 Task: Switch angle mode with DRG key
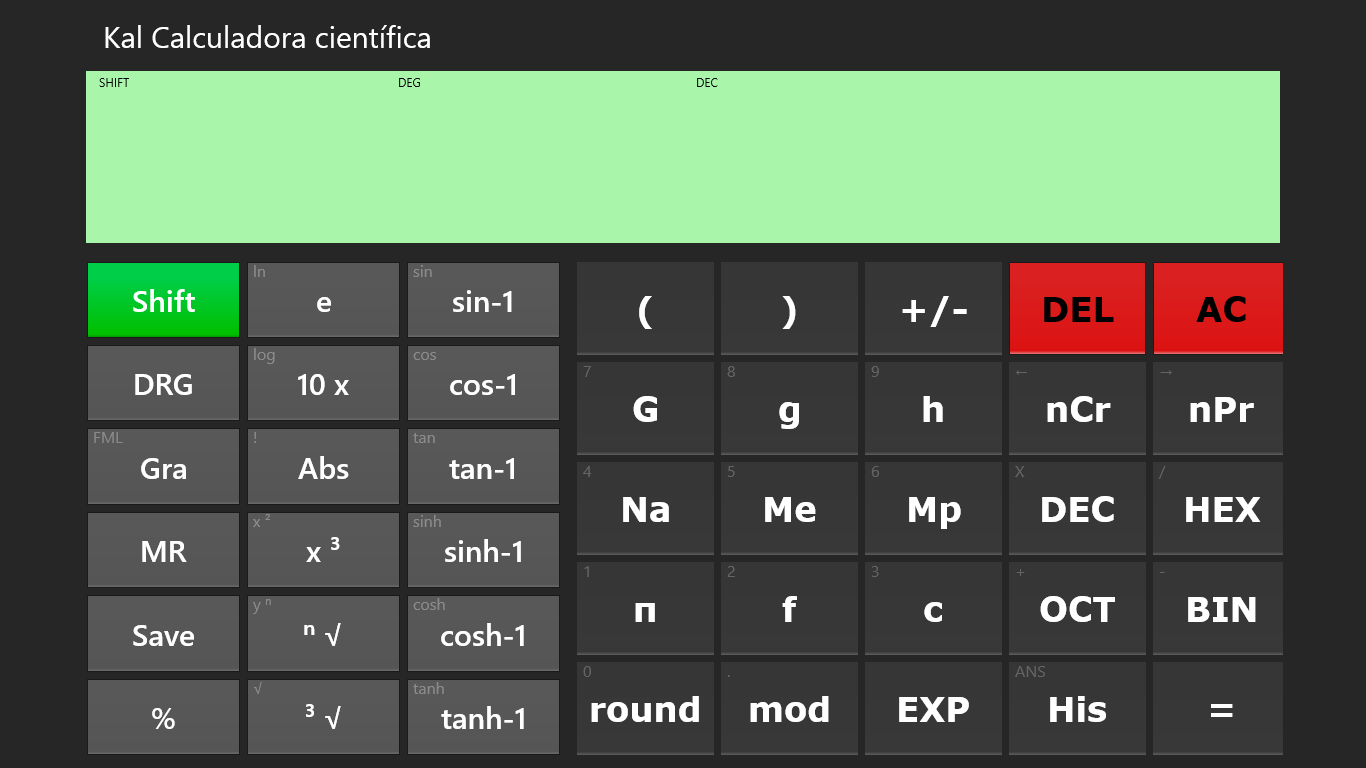click(x=163, y=384)
